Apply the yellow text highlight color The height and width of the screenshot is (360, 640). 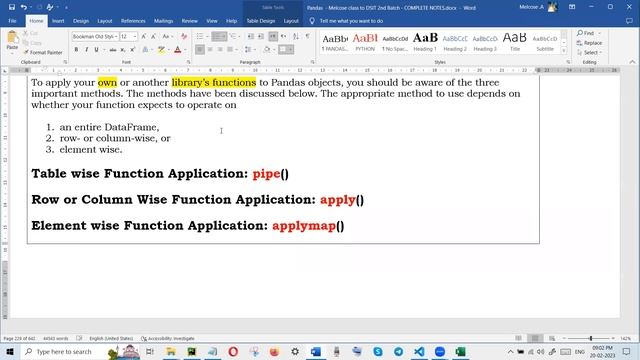tap(162, 49)
